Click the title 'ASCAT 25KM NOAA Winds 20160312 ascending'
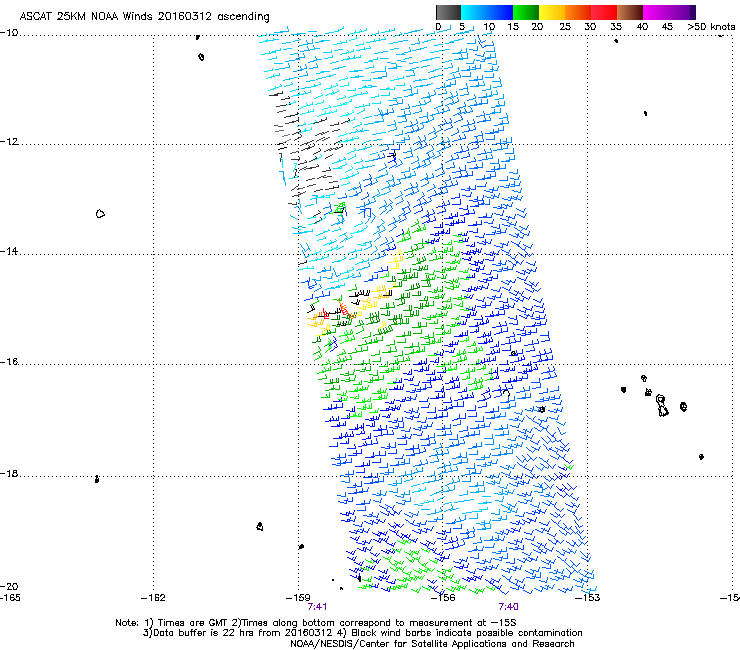This screenshot has height=650, width=740. (x=144, y=17)
